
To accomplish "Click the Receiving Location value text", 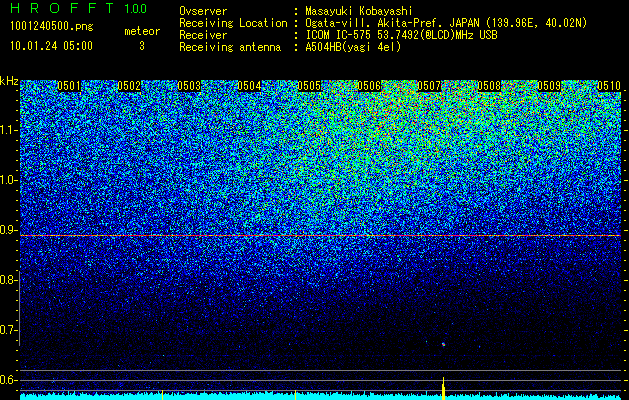I will (446, 23).
